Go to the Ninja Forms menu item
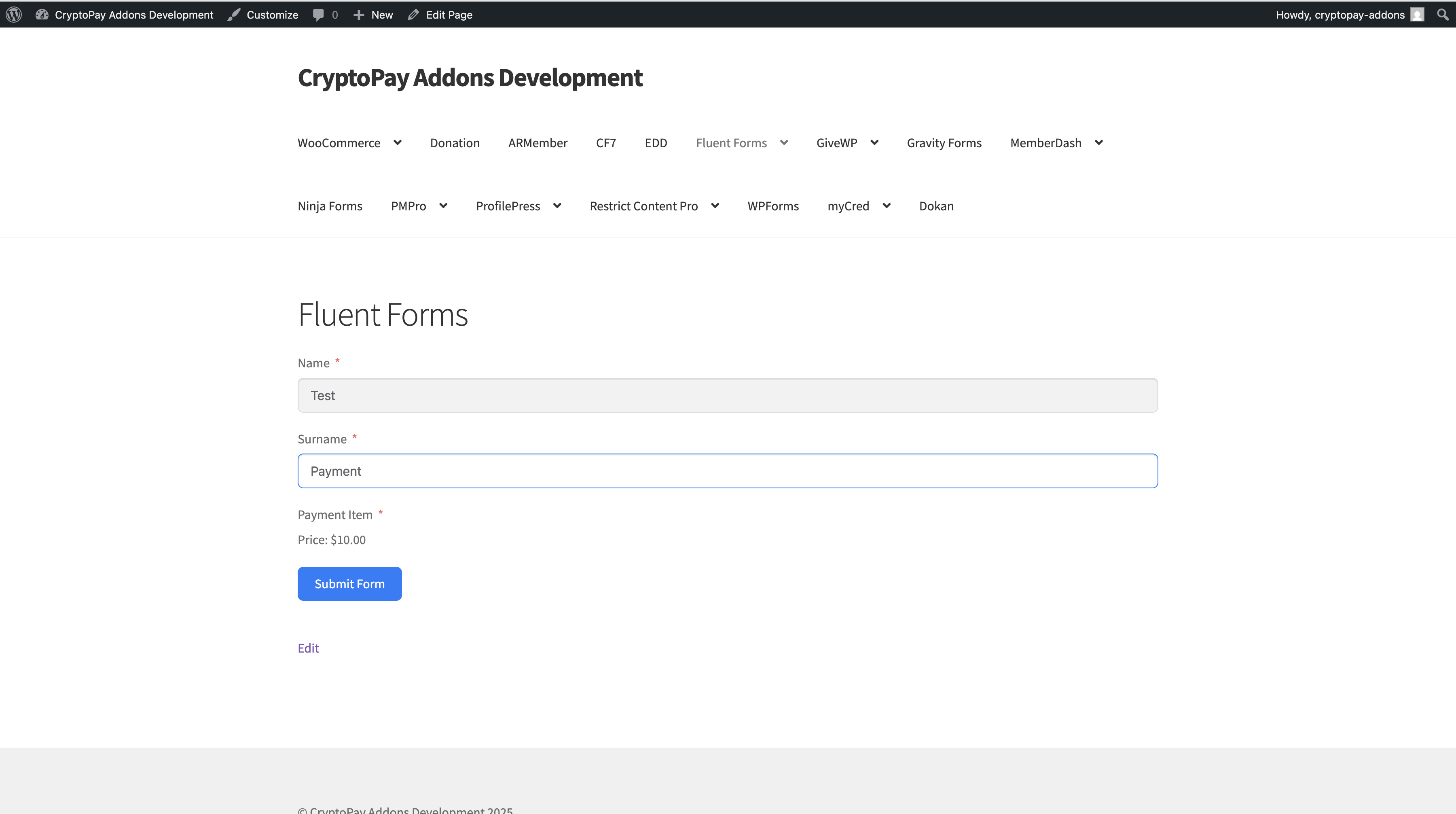The width and height of the screenshot is (1456, 814). [330, 206]
